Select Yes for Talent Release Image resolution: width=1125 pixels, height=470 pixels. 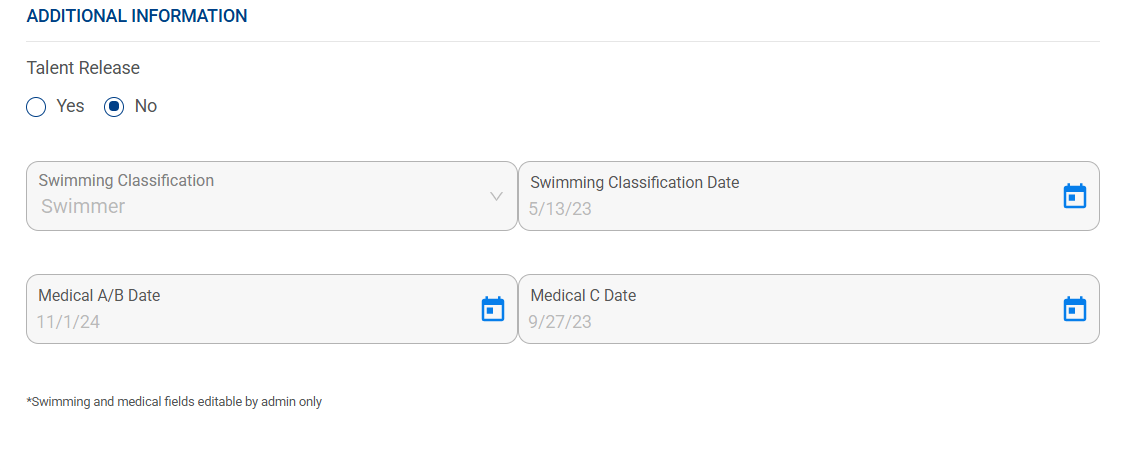pos(36,107)
